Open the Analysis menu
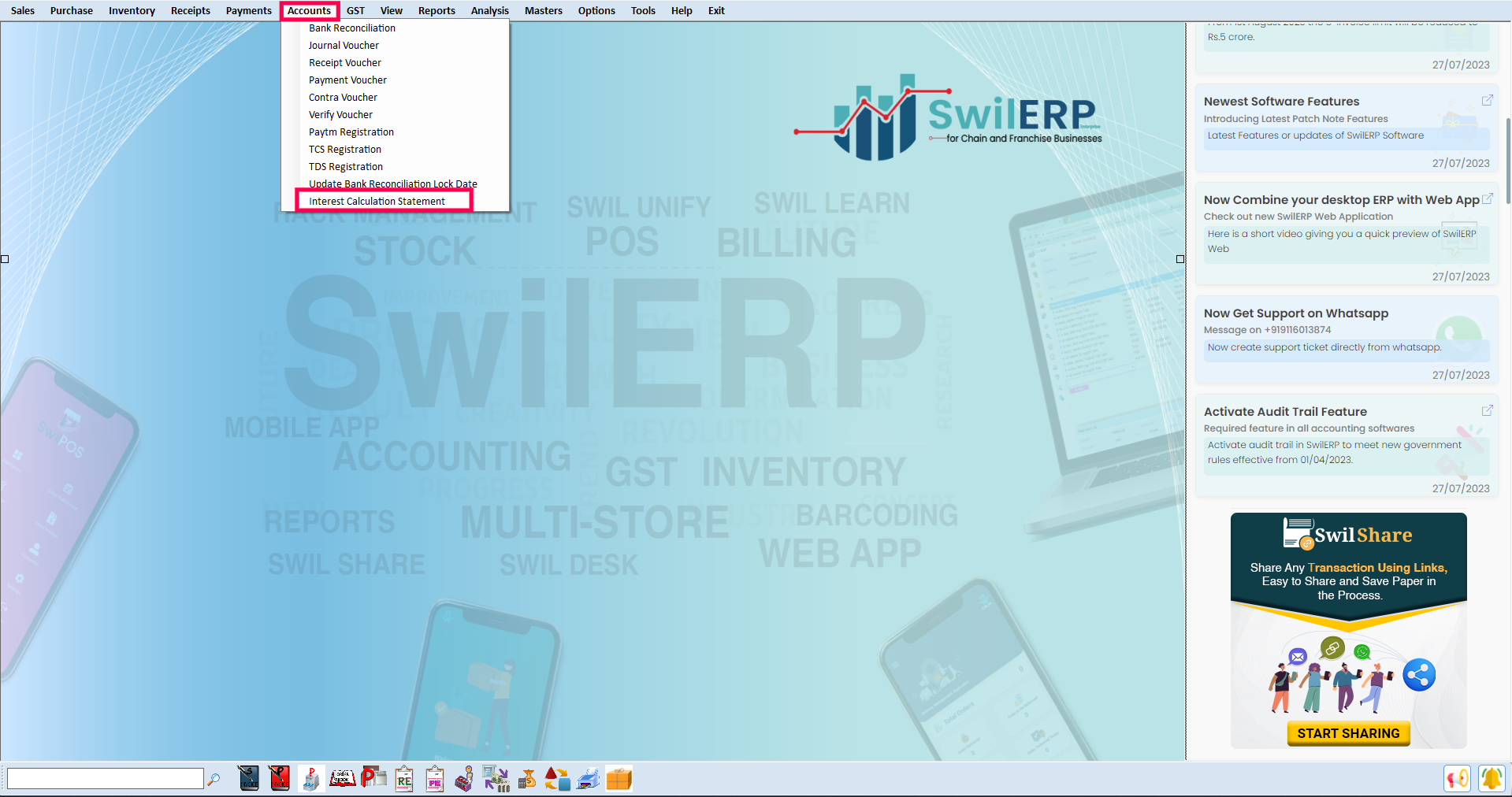Screen dimensions: 1512x797 pos(490,10)
